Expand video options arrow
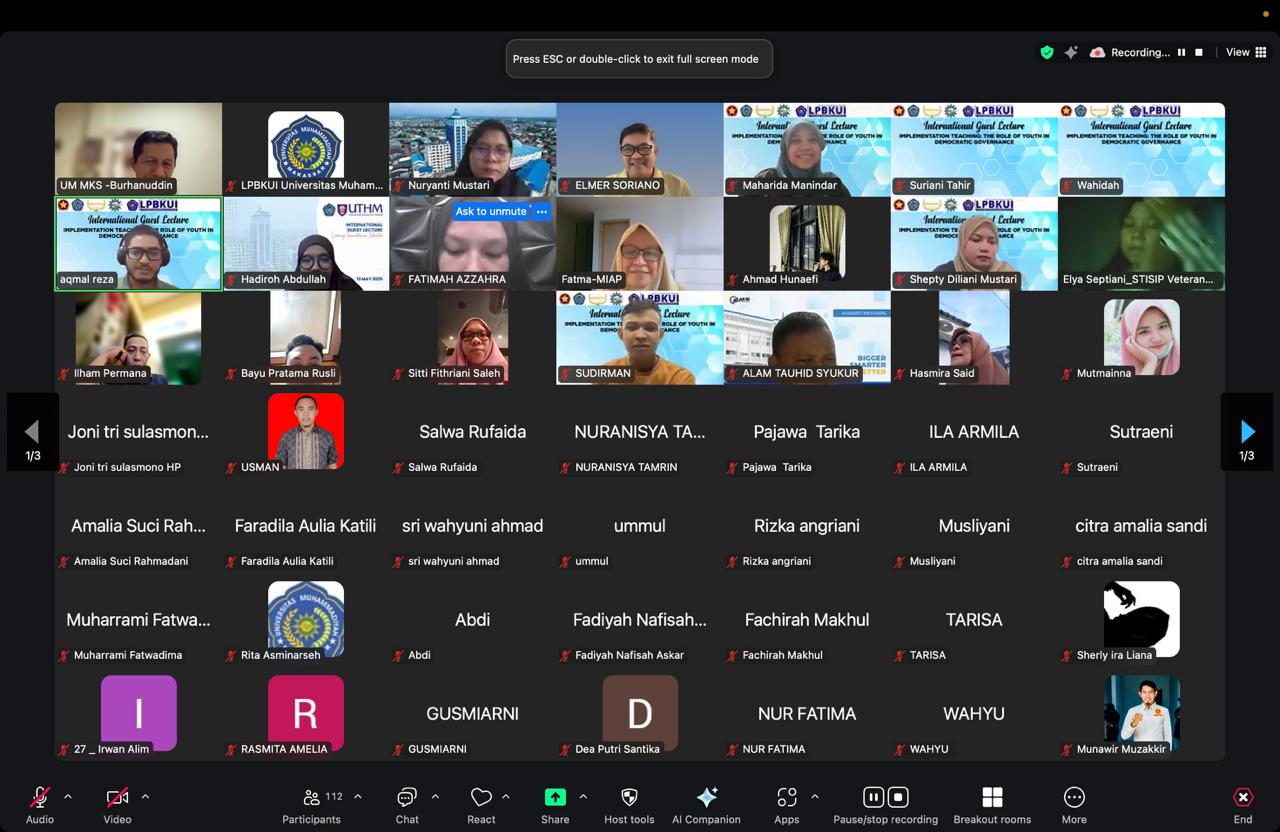Screen dimensions: 1280x832 pyautogui.click(x=145, y=797)
